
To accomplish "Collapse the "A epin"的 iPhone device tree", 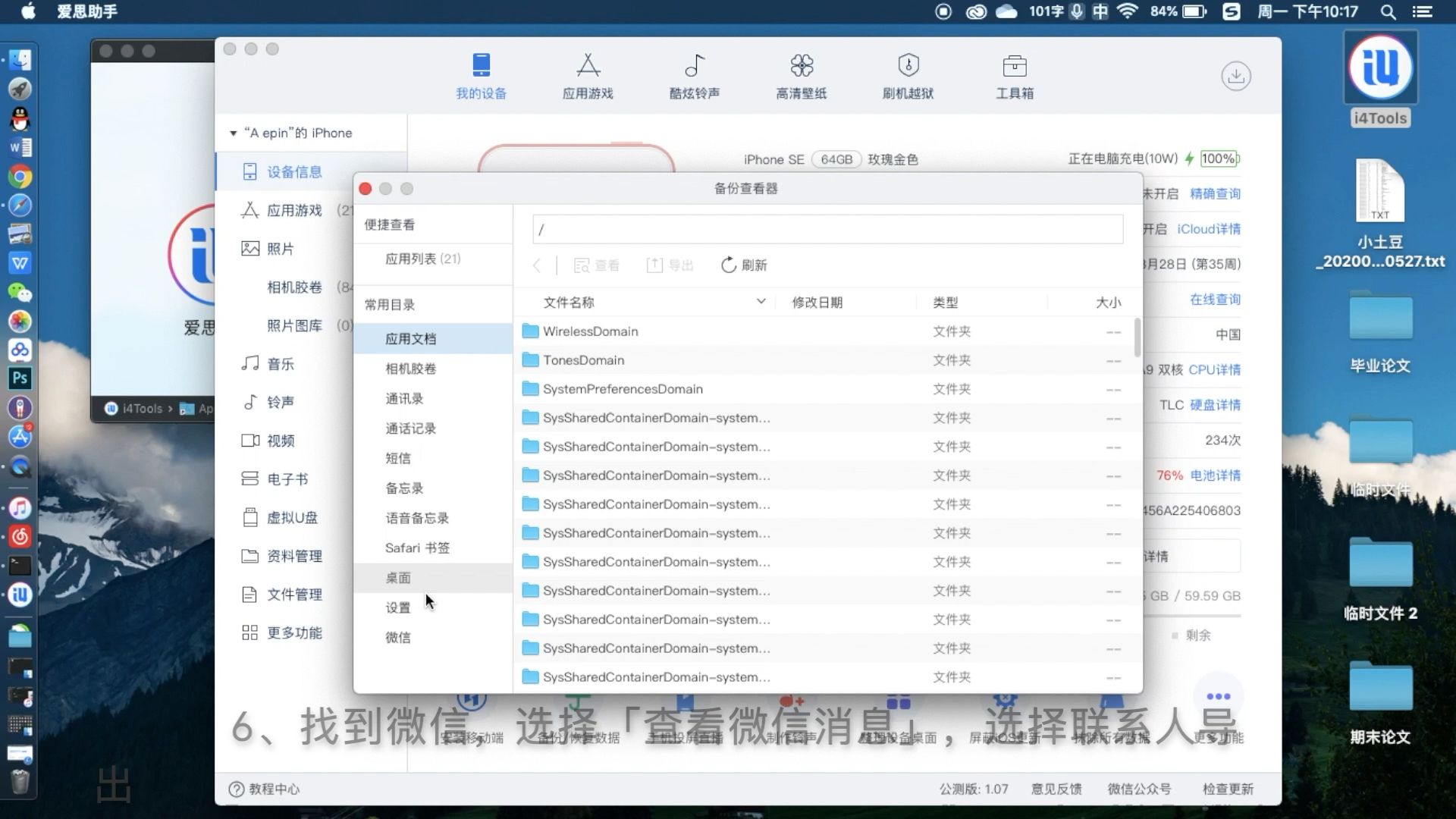I will tap(234, 133).
